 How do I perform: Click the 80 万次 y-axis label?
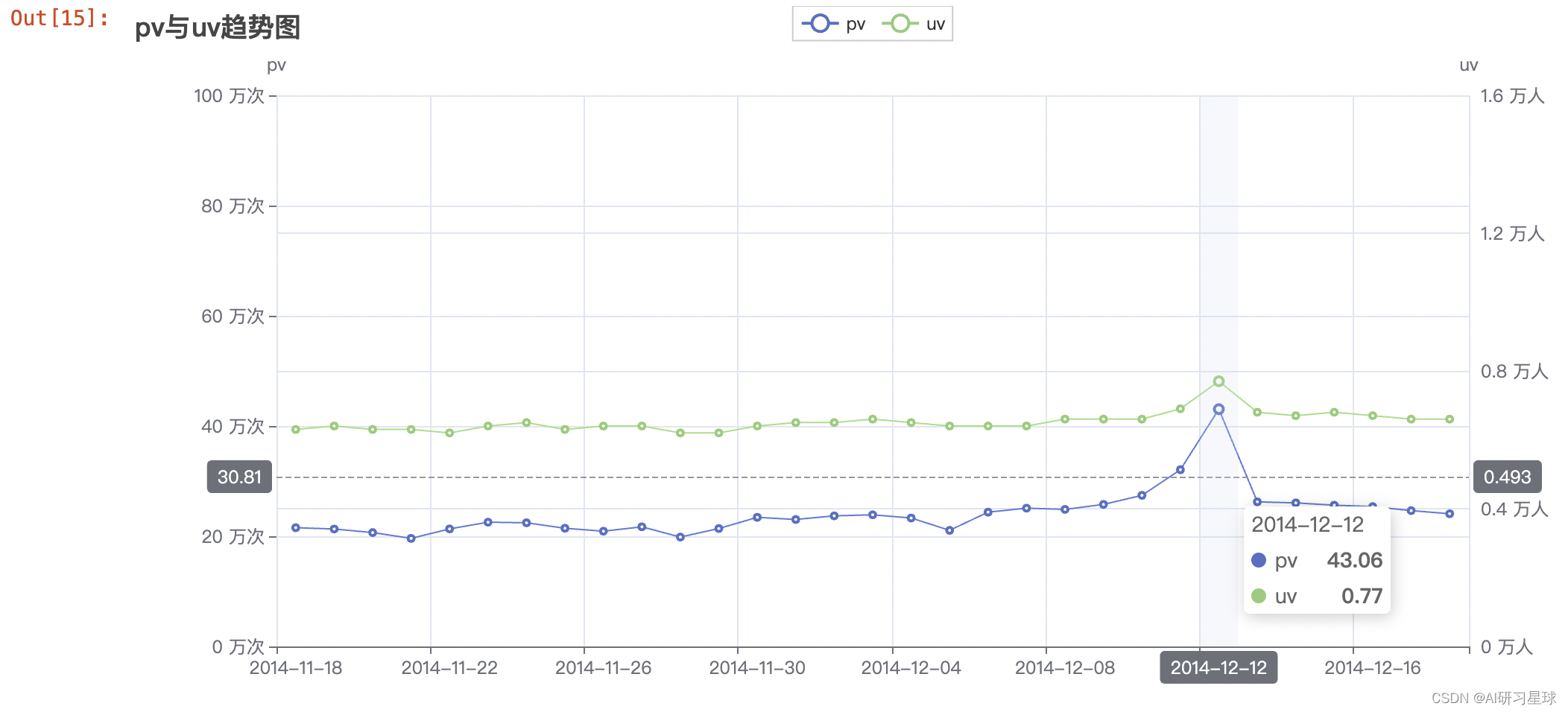pos(233,206)
